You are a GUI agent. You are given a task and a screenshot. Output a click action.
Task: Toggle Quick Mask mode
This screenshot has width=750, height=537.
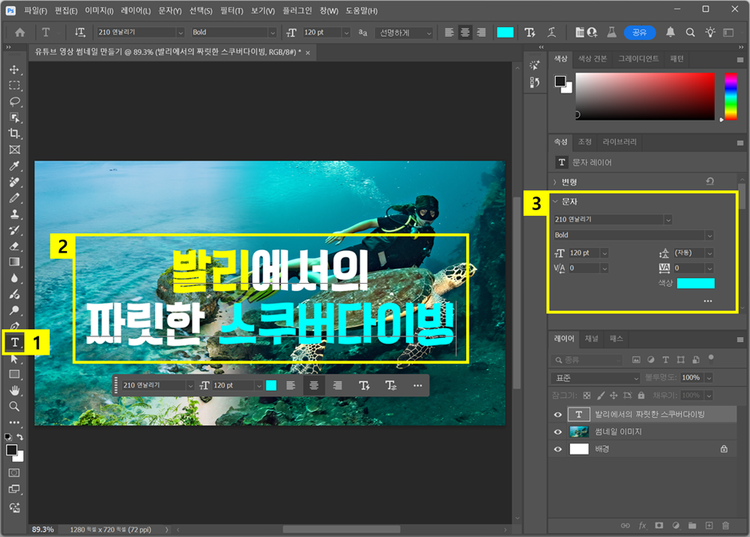[x=14, y=472]
